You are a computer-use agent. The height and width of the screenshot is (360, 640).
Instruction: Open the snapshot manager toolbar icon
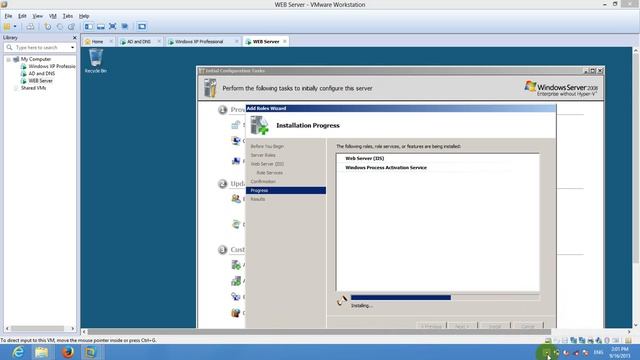click(x=71, y=27)
